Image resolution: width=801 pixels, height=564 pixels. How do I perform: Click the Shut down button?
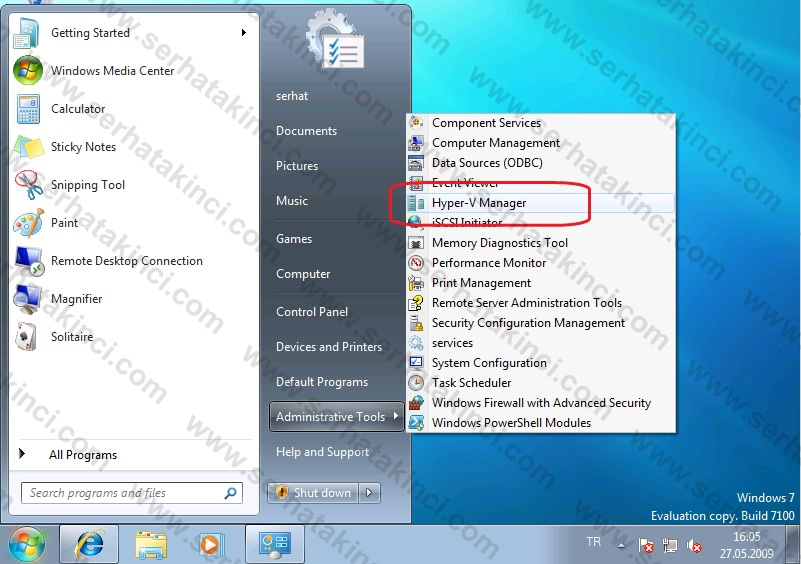click(313, 493)
